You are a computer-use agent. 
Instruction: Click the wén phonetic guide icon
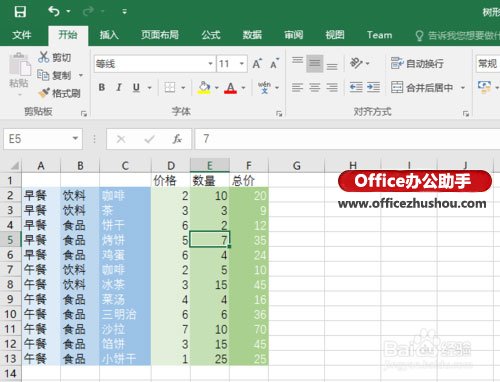[264, 87]
